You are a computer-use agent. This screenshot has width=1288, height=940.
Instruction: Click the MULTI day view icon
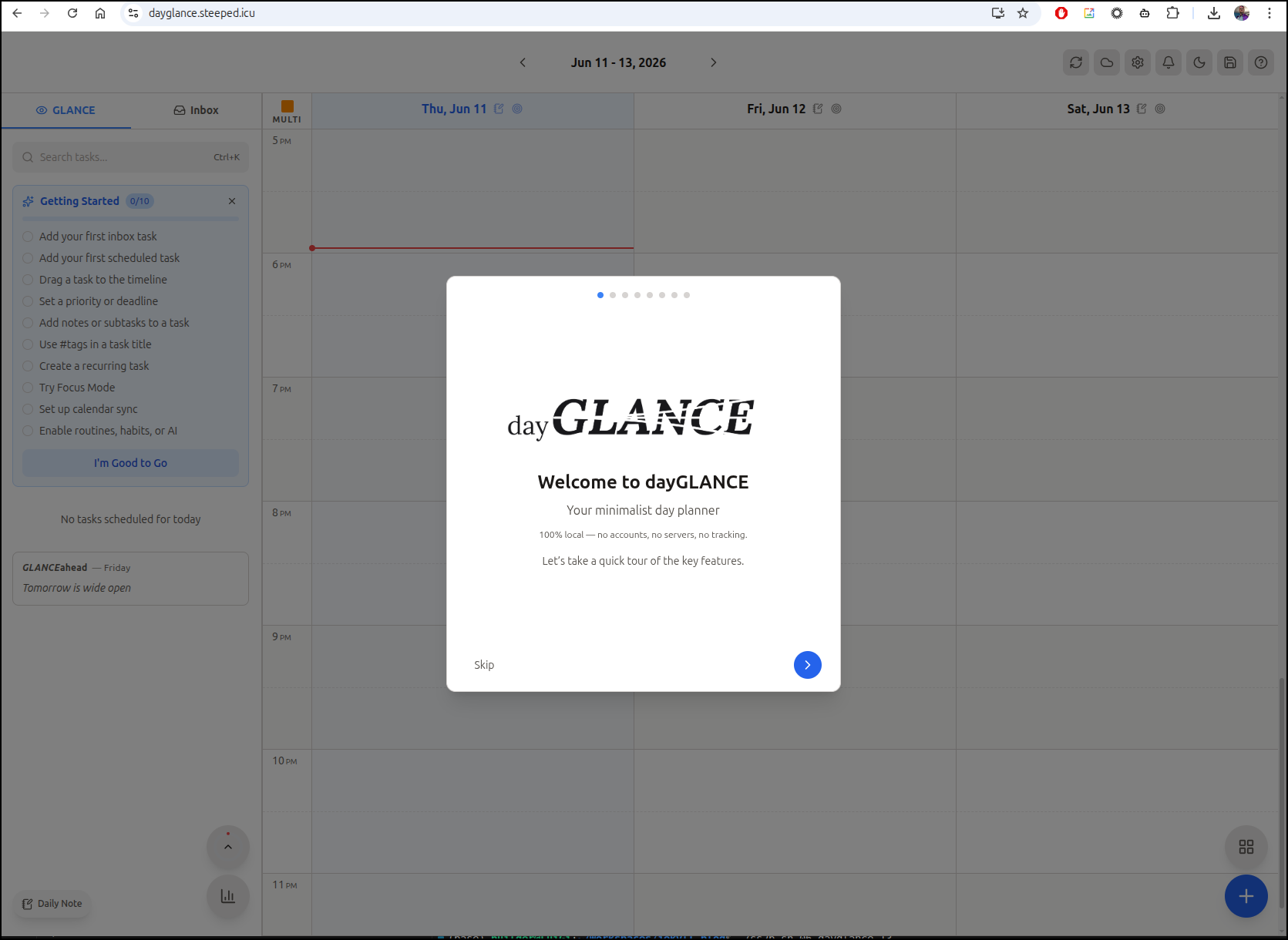(x=287, y=111)
